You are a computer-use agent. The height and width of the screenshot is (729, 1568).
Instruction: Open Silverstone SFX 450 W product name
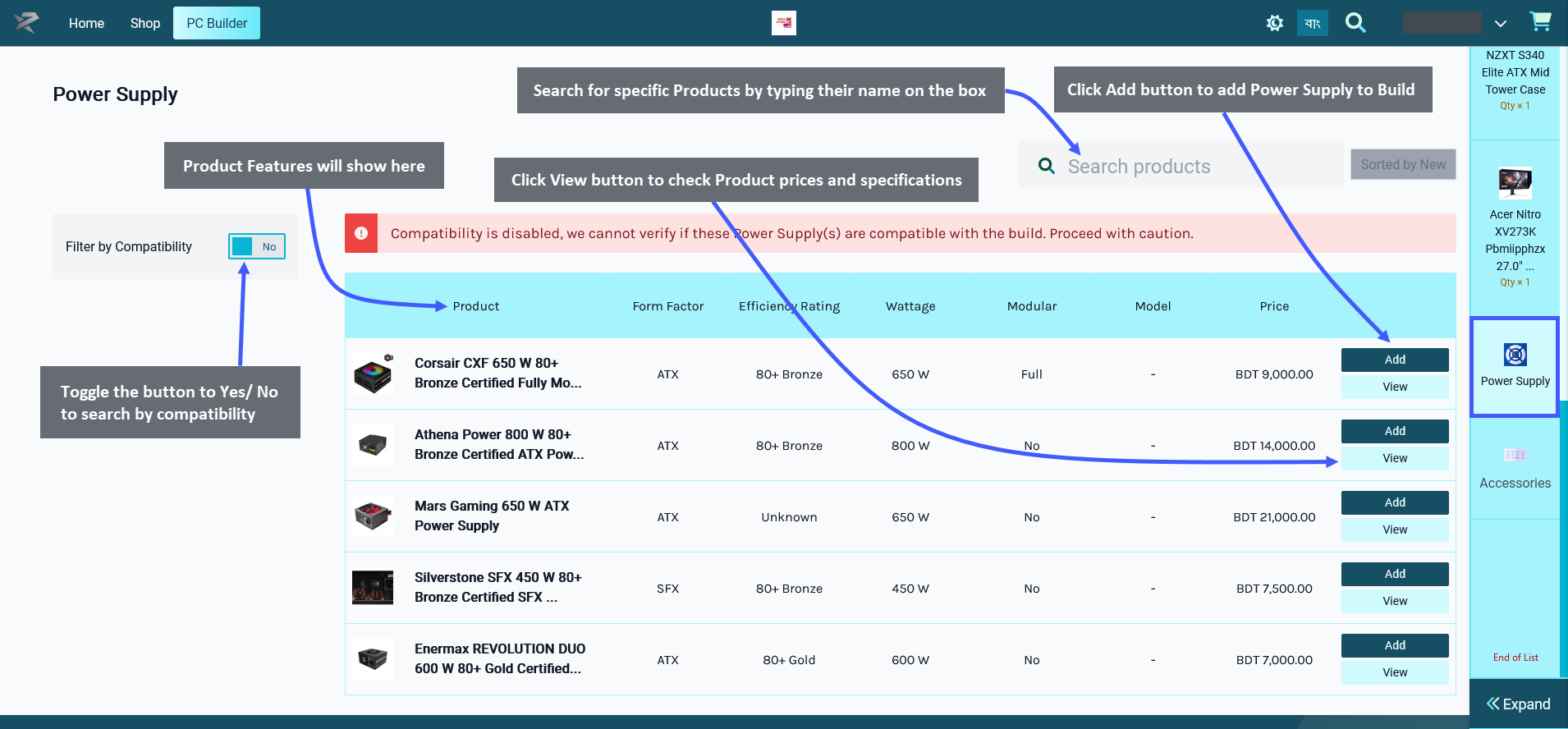[497, 587]
